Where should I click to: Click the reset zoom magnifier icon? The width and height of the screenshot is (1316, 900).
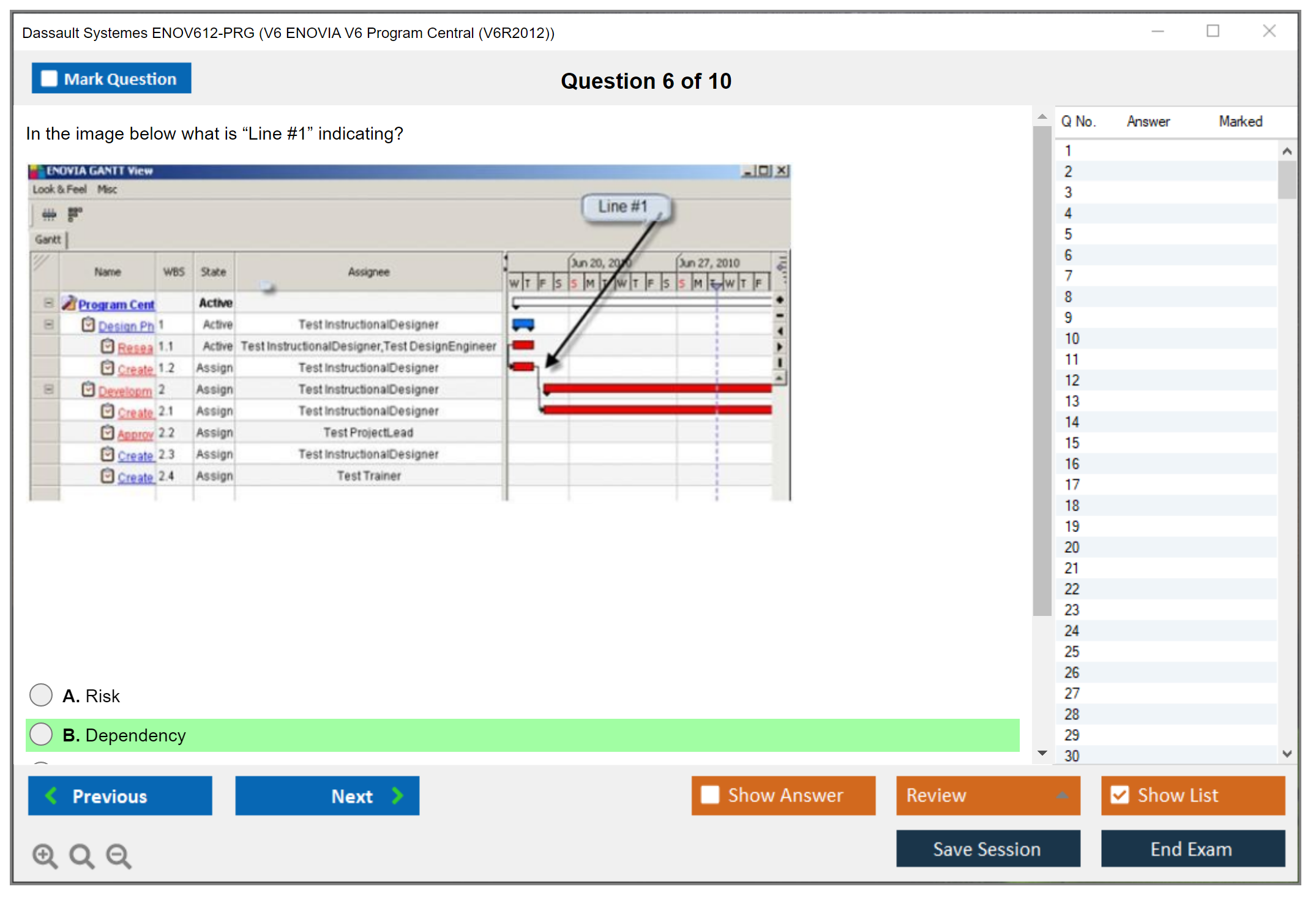coord(81,855)
